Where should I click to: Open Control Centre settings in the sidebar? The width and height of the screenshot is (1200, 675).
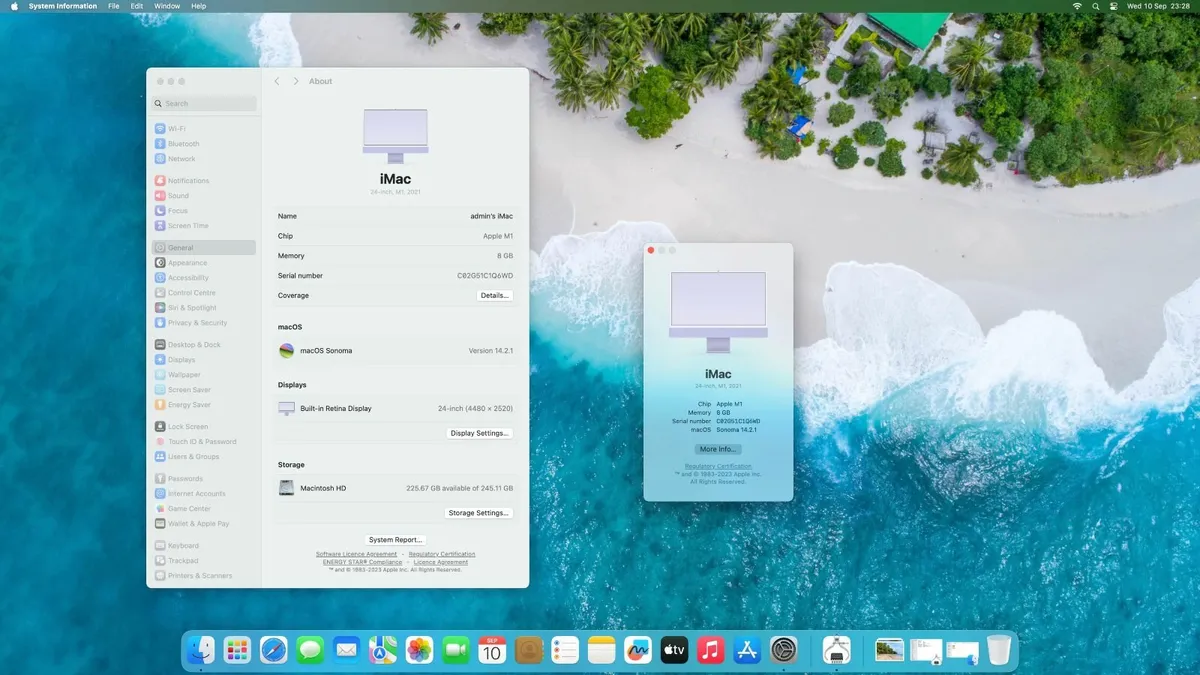204,293
